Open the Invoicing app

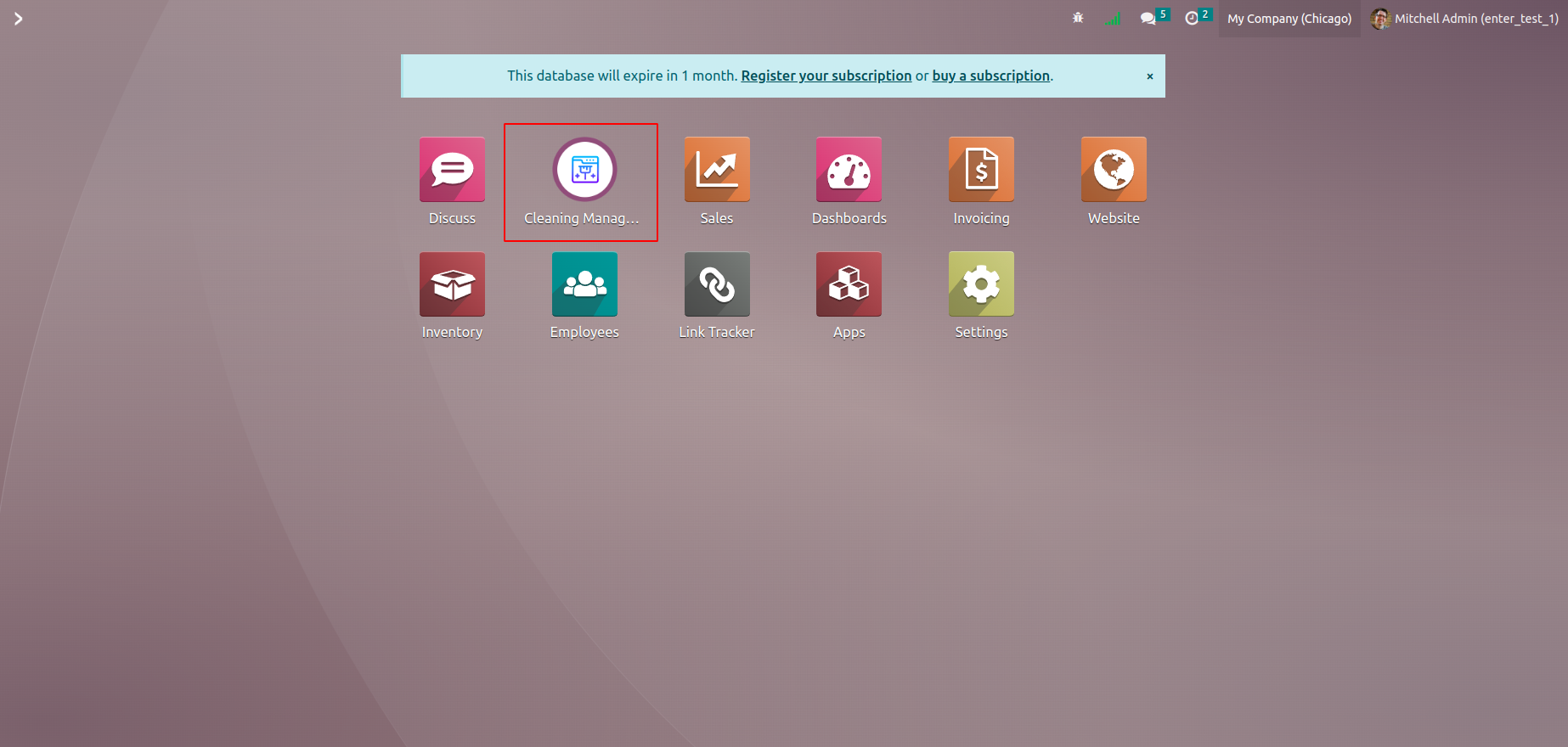coord(981,170)
